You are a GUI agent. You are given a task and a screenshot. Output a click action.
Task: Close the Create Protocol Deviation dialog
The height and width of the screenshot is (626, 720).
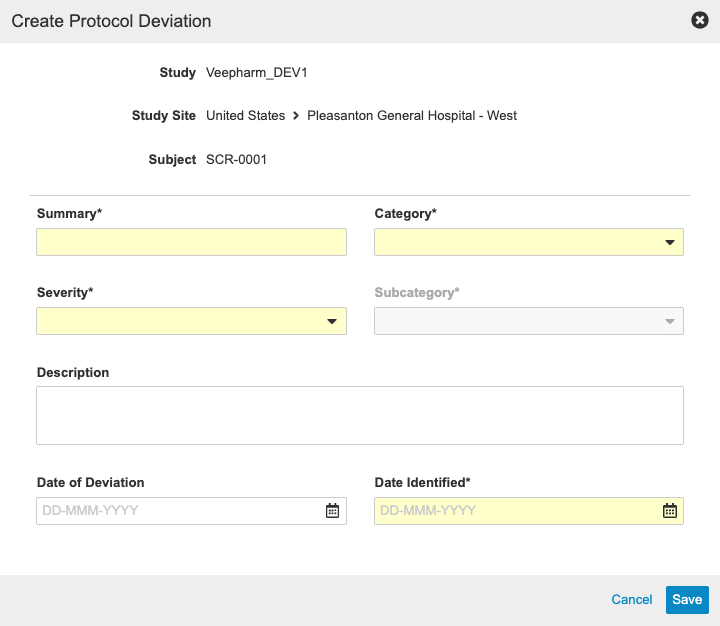coord(700,20)
